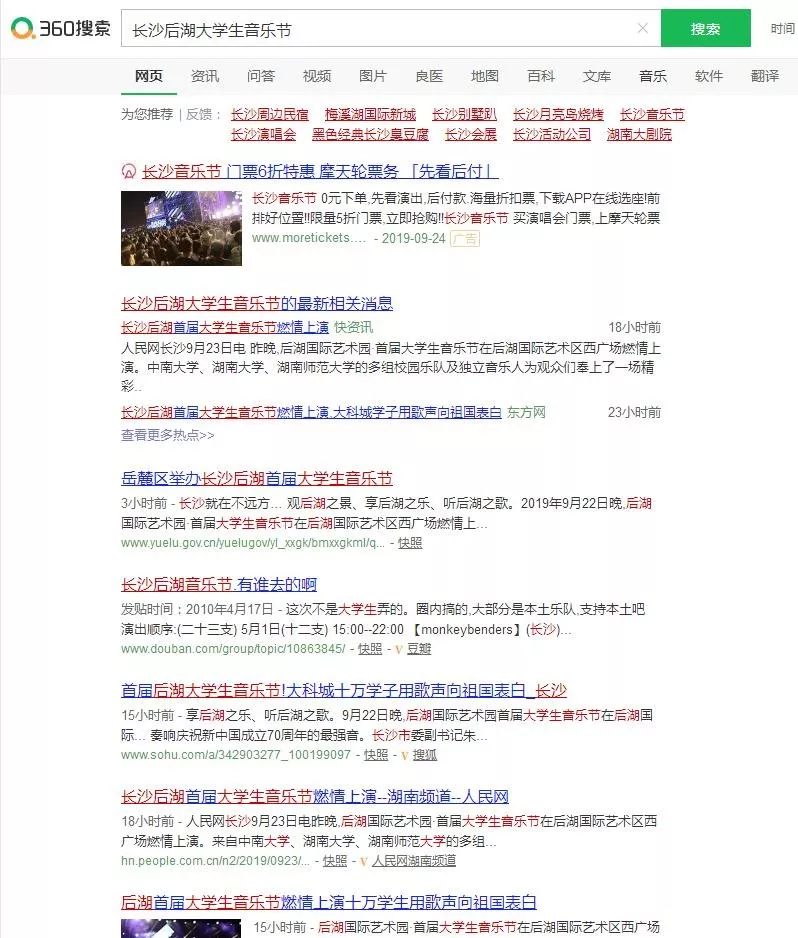Click the V verified icon beside 人民网湖南频道
Viewport: 798px width, 938px height.
click(x=364, y=861)
